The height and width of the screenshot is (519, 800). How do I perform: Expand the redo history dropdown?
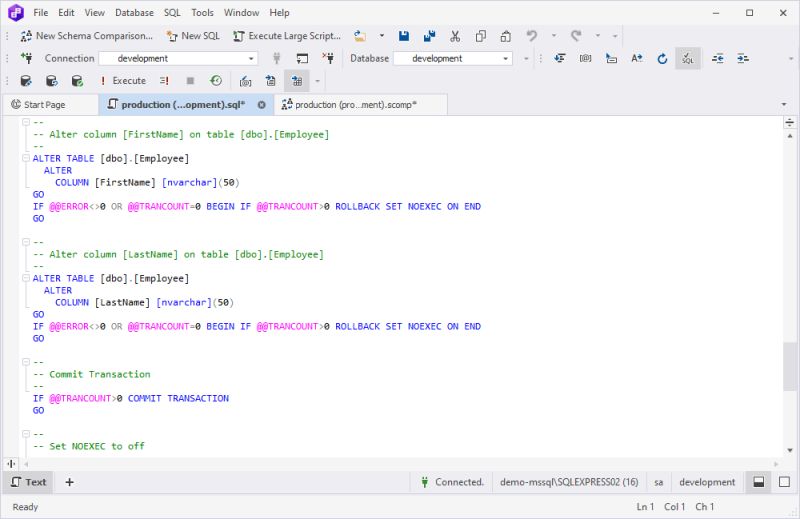[x=597, y=36]
